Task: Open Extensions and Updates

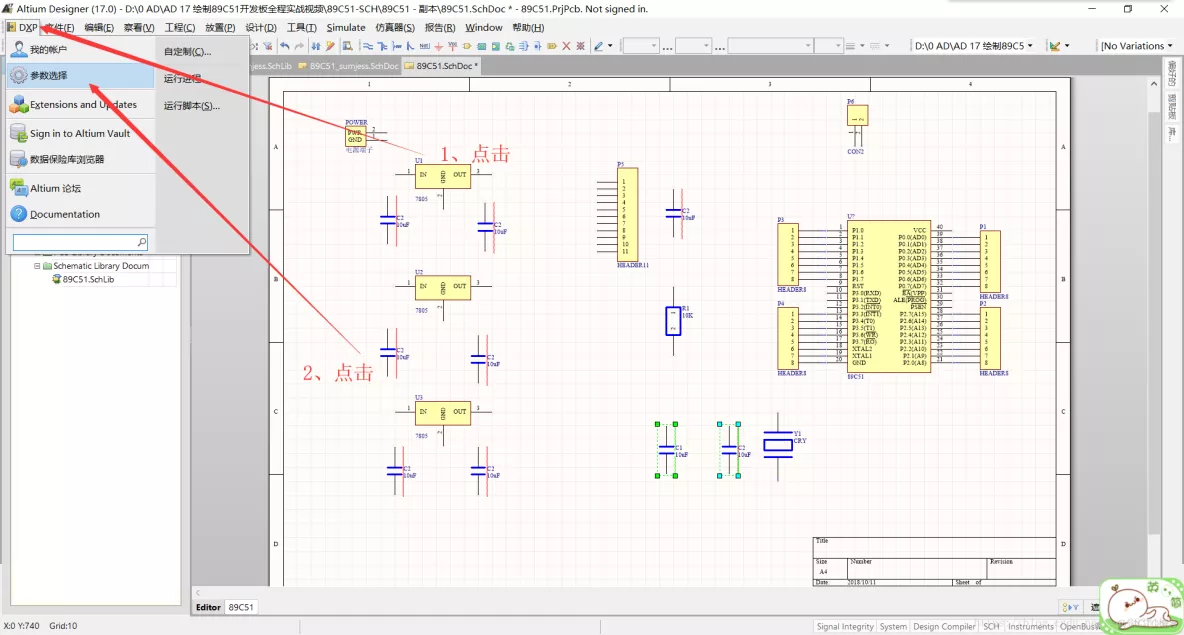Action: (80, 104)
